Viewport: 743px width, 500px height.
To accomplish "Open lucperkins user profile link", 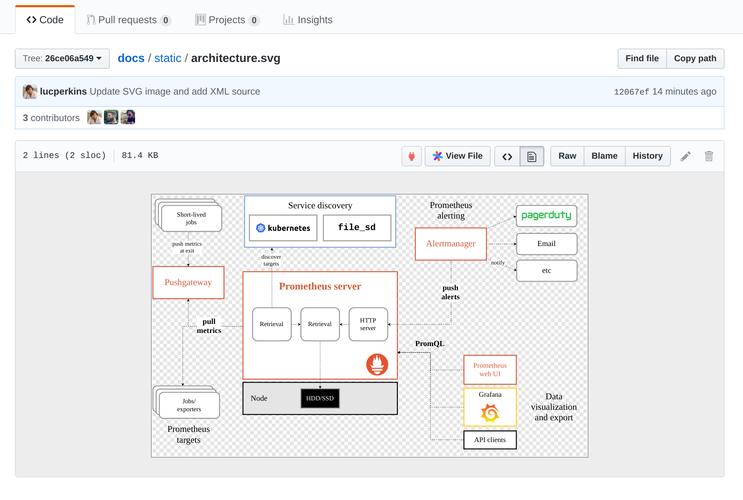I will click(x=63, y=91).
